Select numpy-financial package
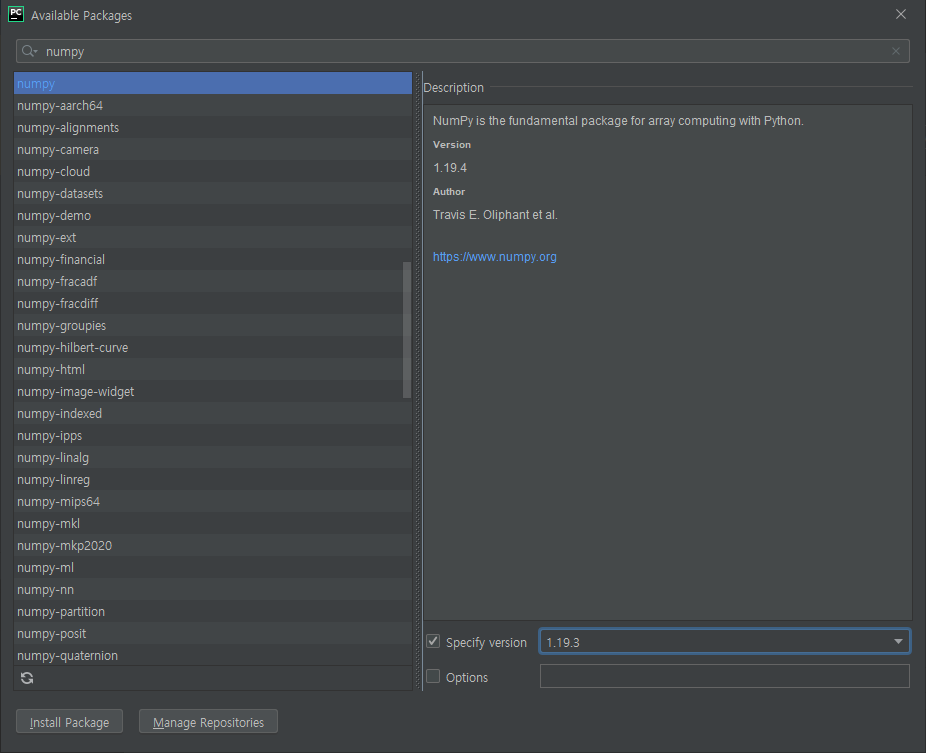926x753 pixels. [213, 259]
